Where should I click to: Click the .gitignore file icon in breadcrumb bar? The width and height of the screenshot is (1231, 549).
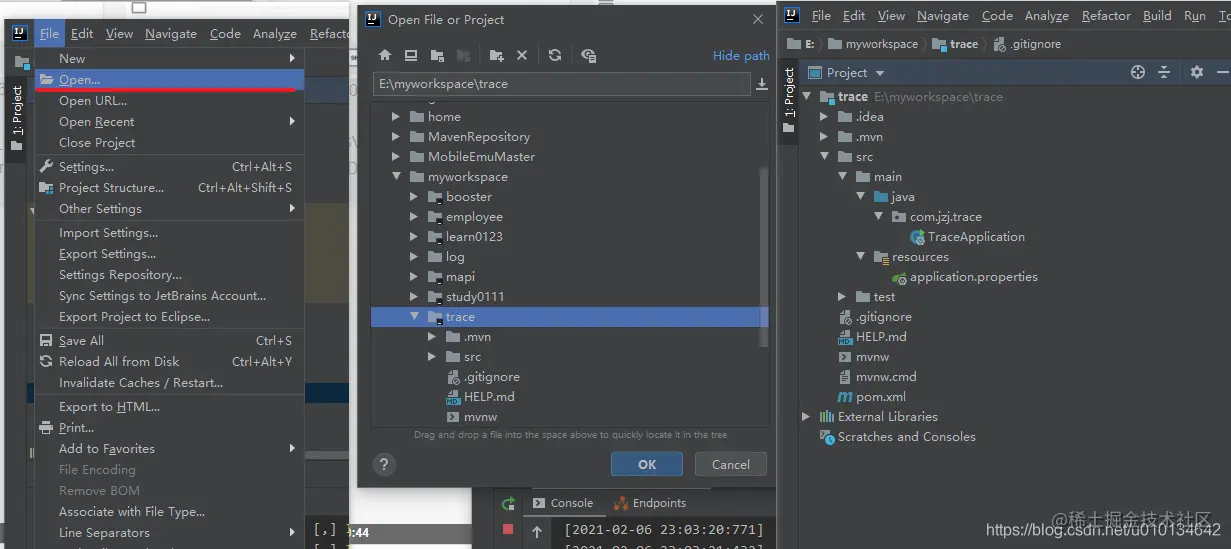[x=1000, y=44]
